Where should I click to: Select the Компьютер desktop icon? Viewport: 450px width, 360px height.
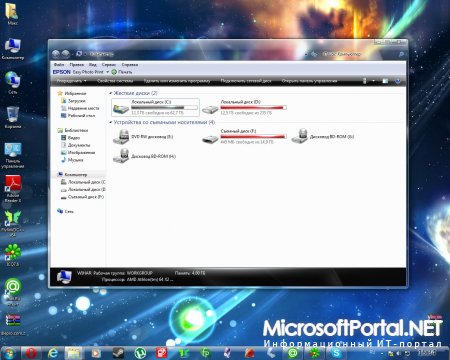click(13, 49)
